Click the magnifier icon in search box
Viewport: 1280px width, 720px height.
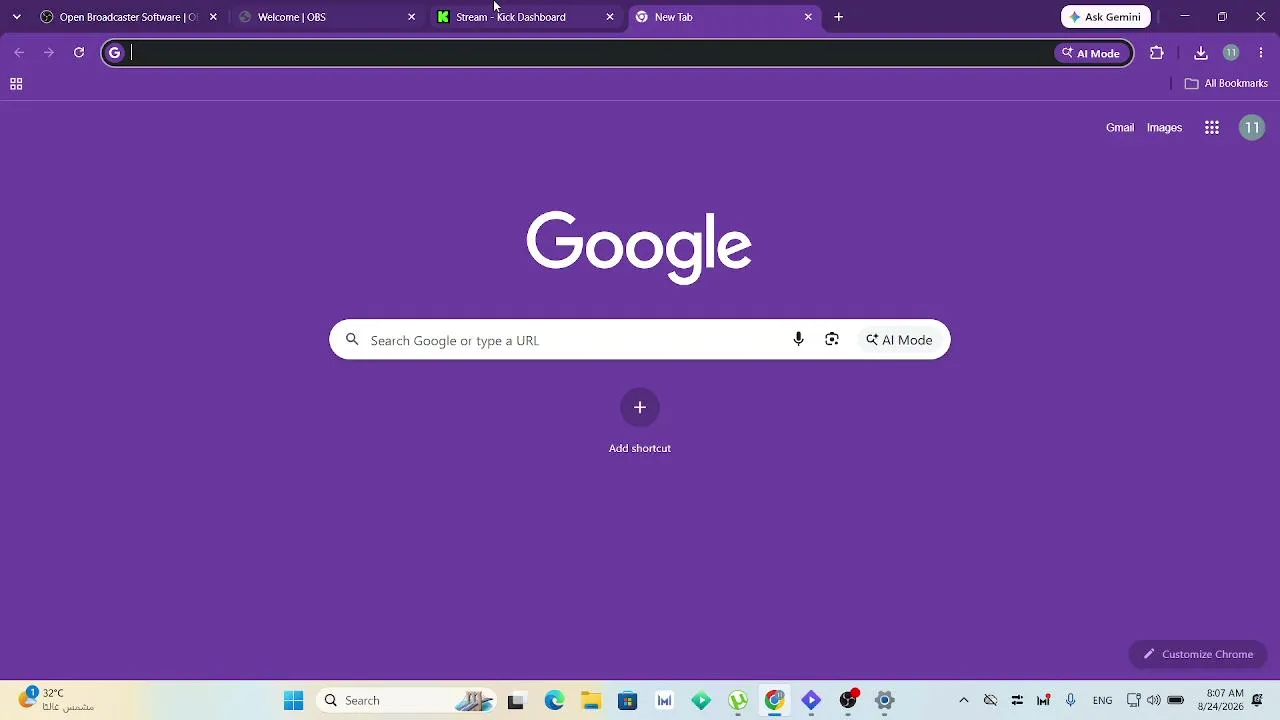click(x=352, y=340)
